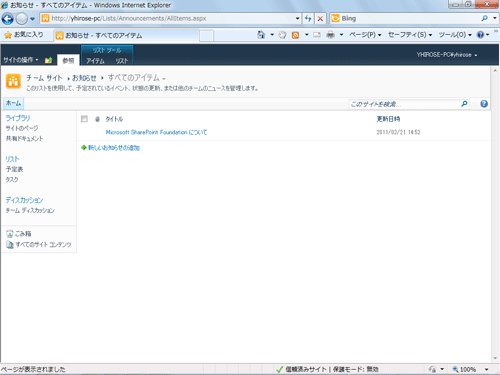
Task: Expand the Print dropdown arrow
Action: (x=341, y=35)
